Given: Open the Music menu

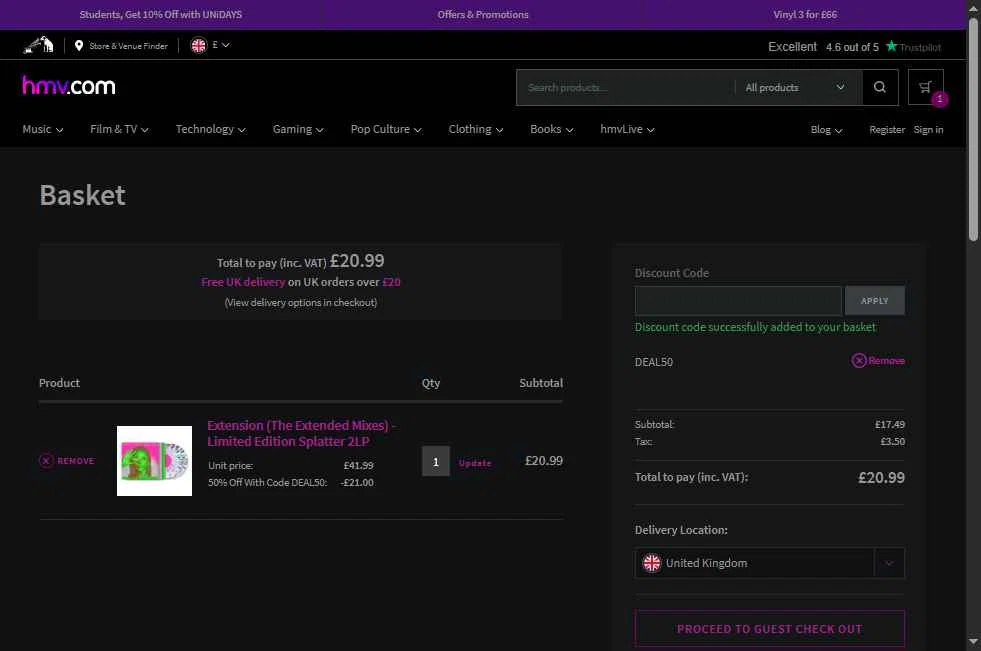Looking at the screenshot, I should pos(43,129).
